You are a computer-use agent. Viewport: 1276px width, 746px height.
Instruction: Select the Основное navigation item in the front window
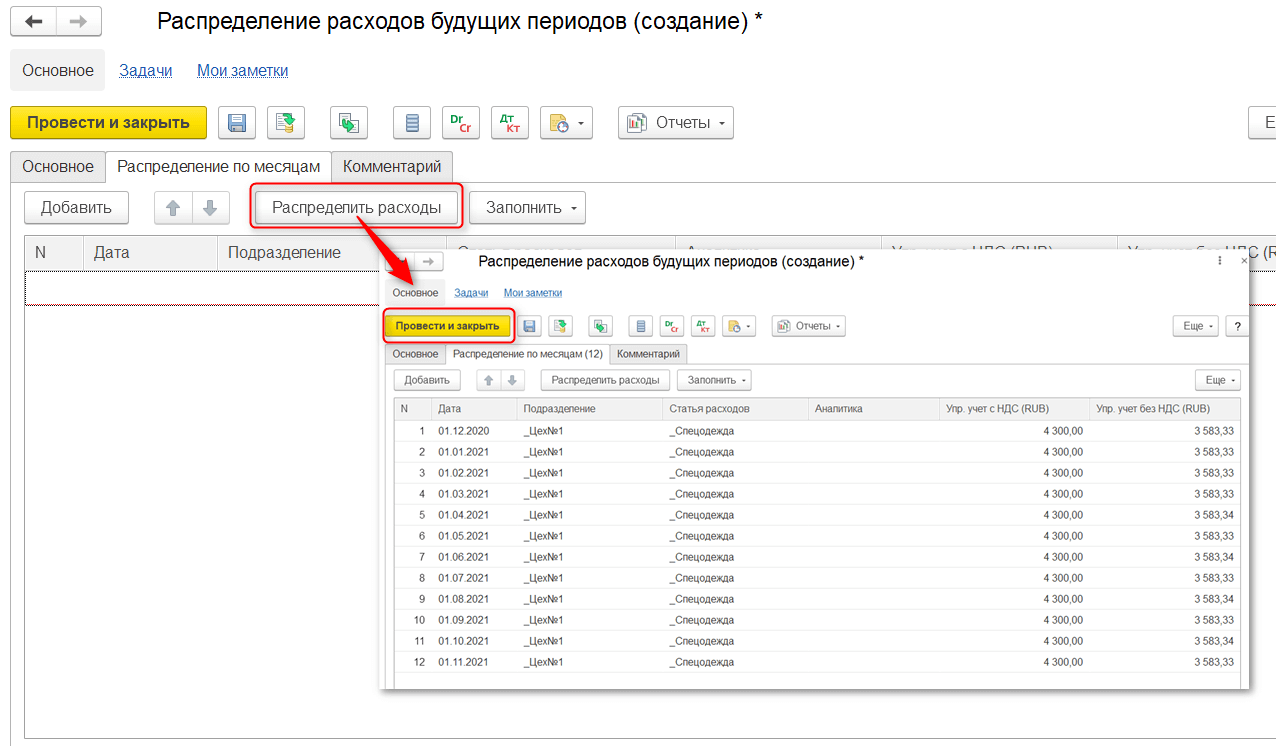[415, 293]
